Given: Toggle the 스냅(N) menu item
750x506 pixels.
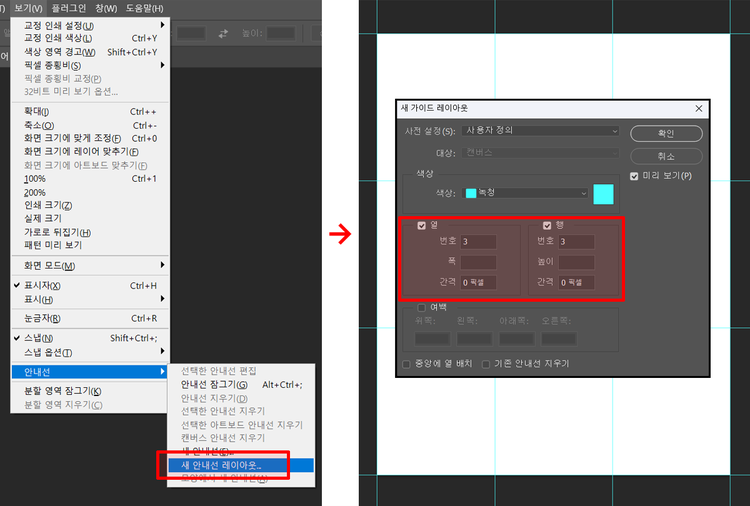Looking at the screenshot, I should (x=89, y=338).
